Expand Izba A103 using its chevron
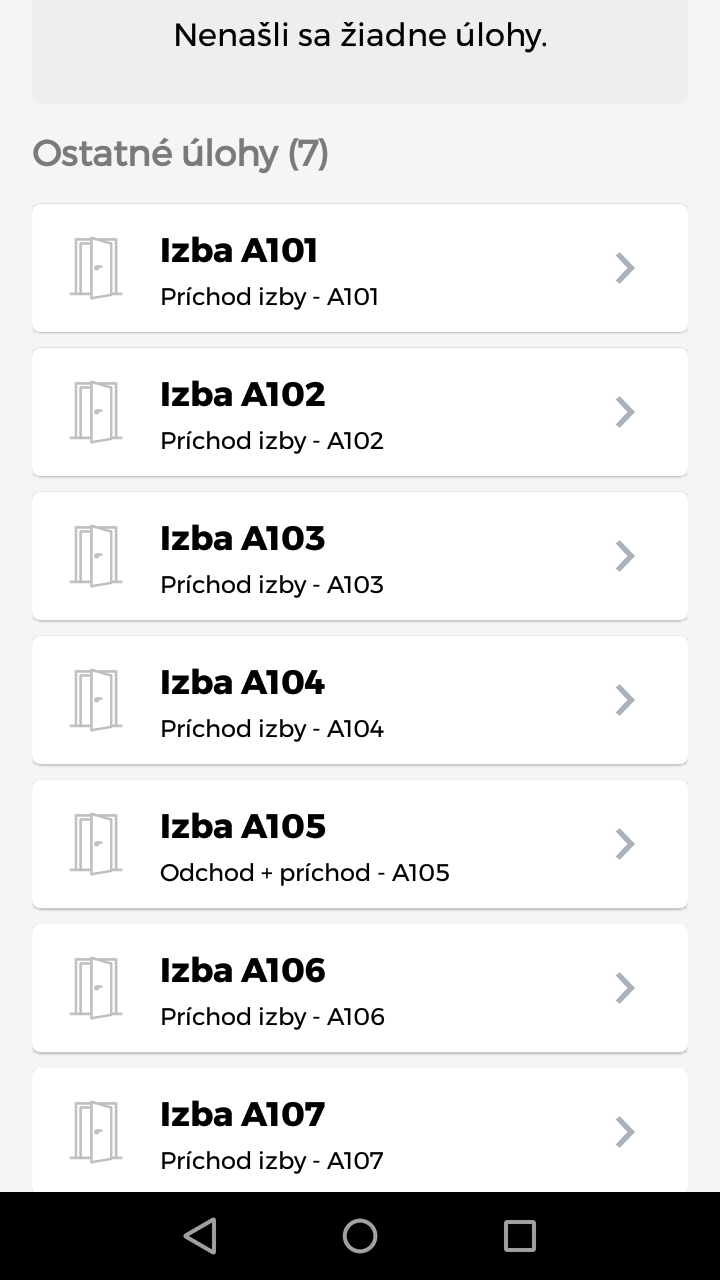Viewport: 720px width, 1280px height. tap(625, 556)
